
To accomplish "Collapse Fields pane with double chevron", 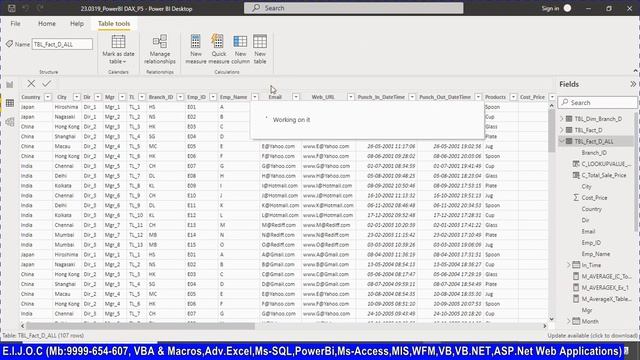I will coord(633,84).
